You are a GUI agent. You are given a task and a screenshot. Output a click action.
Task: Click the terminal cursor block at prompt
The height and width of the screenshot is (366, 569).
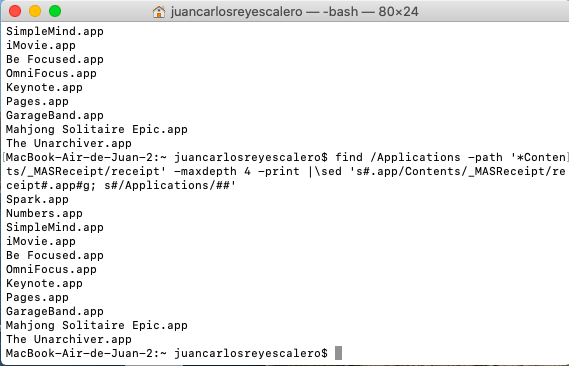(x=338, y=353)
